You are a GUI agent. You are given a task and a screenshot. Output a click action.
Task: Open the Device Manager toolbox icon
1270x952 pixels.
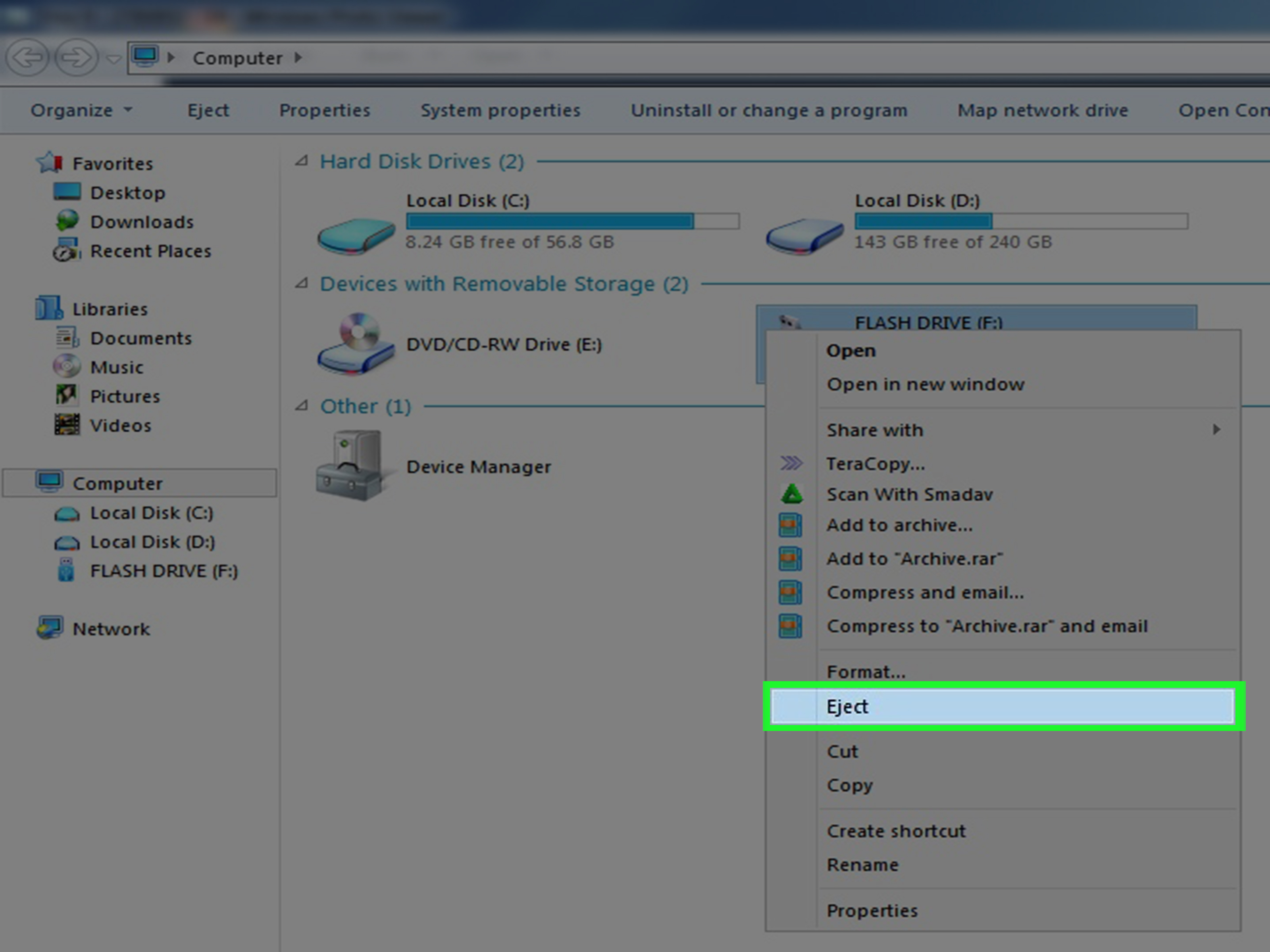pyautogui.click(x=349, y=465)
